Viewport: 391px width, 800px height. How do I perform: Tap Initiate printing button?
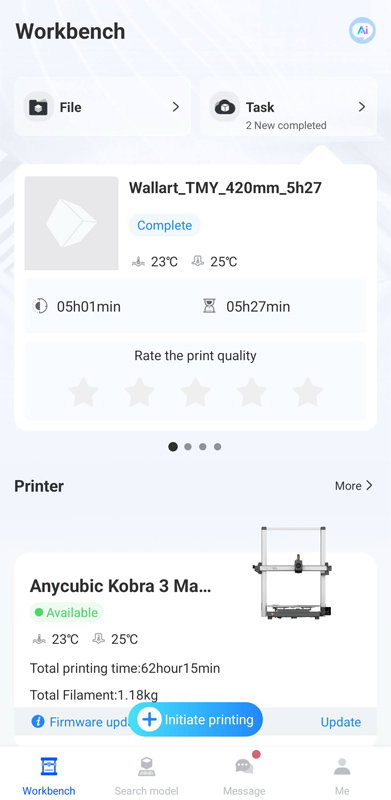pos(196,719)
